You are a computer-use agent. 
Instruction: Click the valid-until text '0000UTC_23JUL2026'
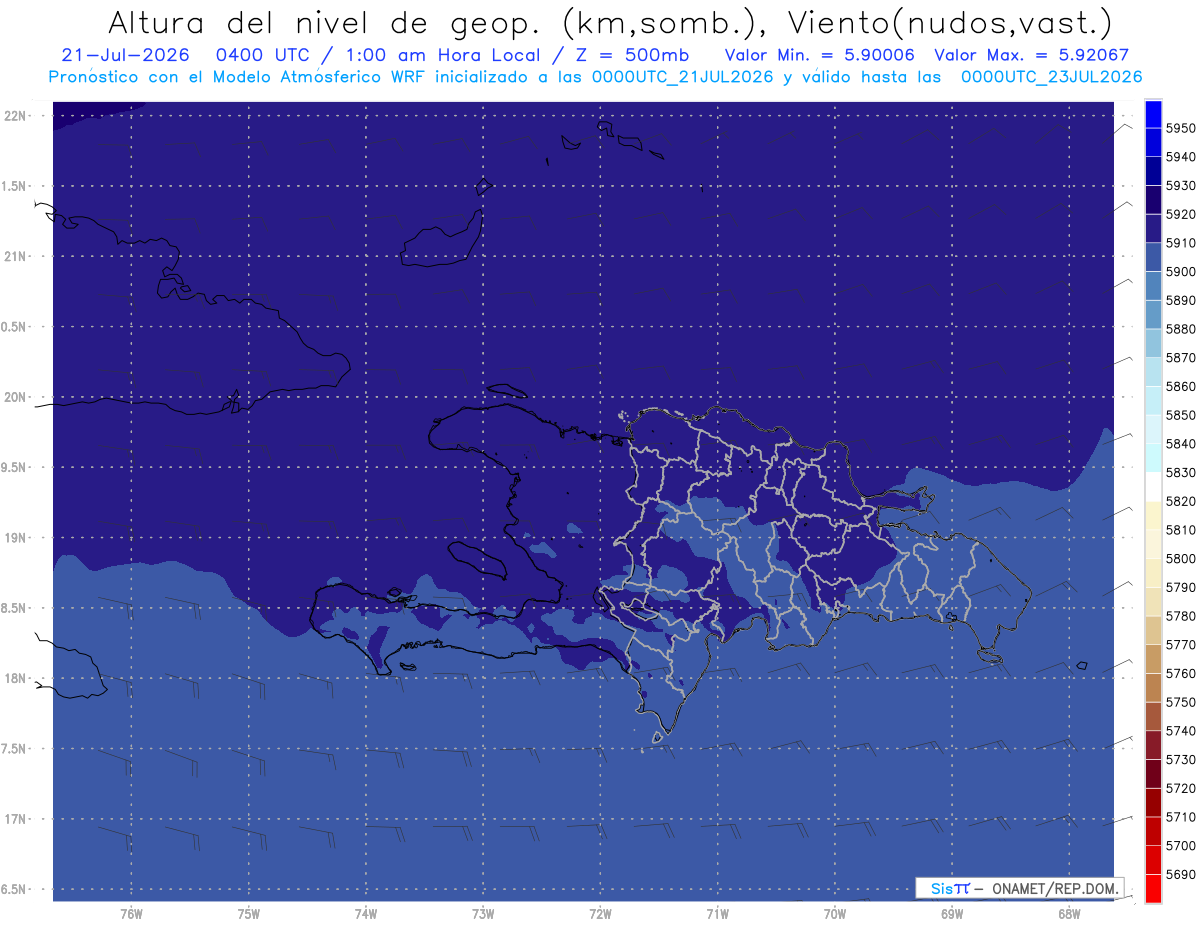[1051, 76]
